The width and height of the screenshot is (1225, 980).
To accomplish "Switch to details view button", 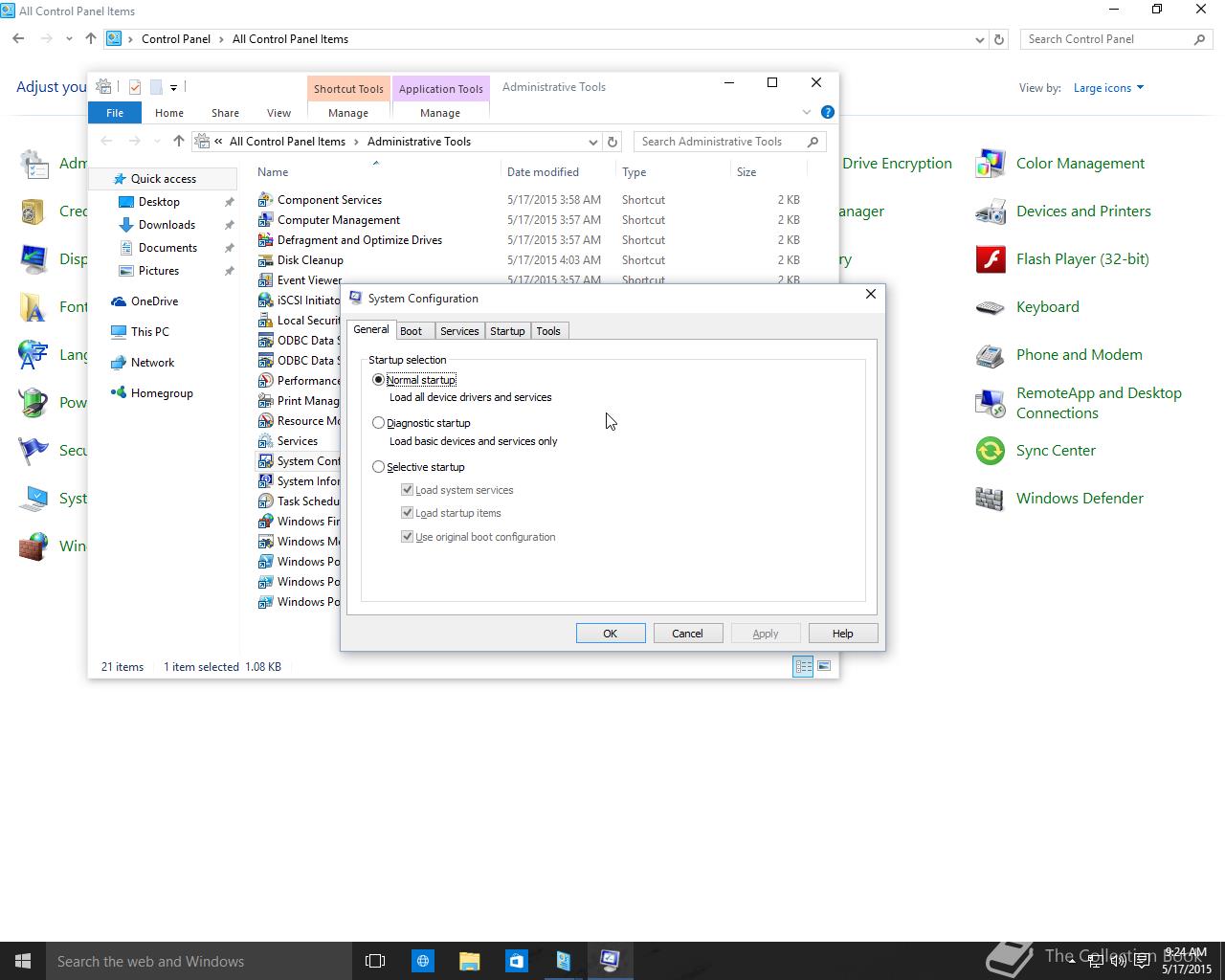I will [x=803, y=666].
